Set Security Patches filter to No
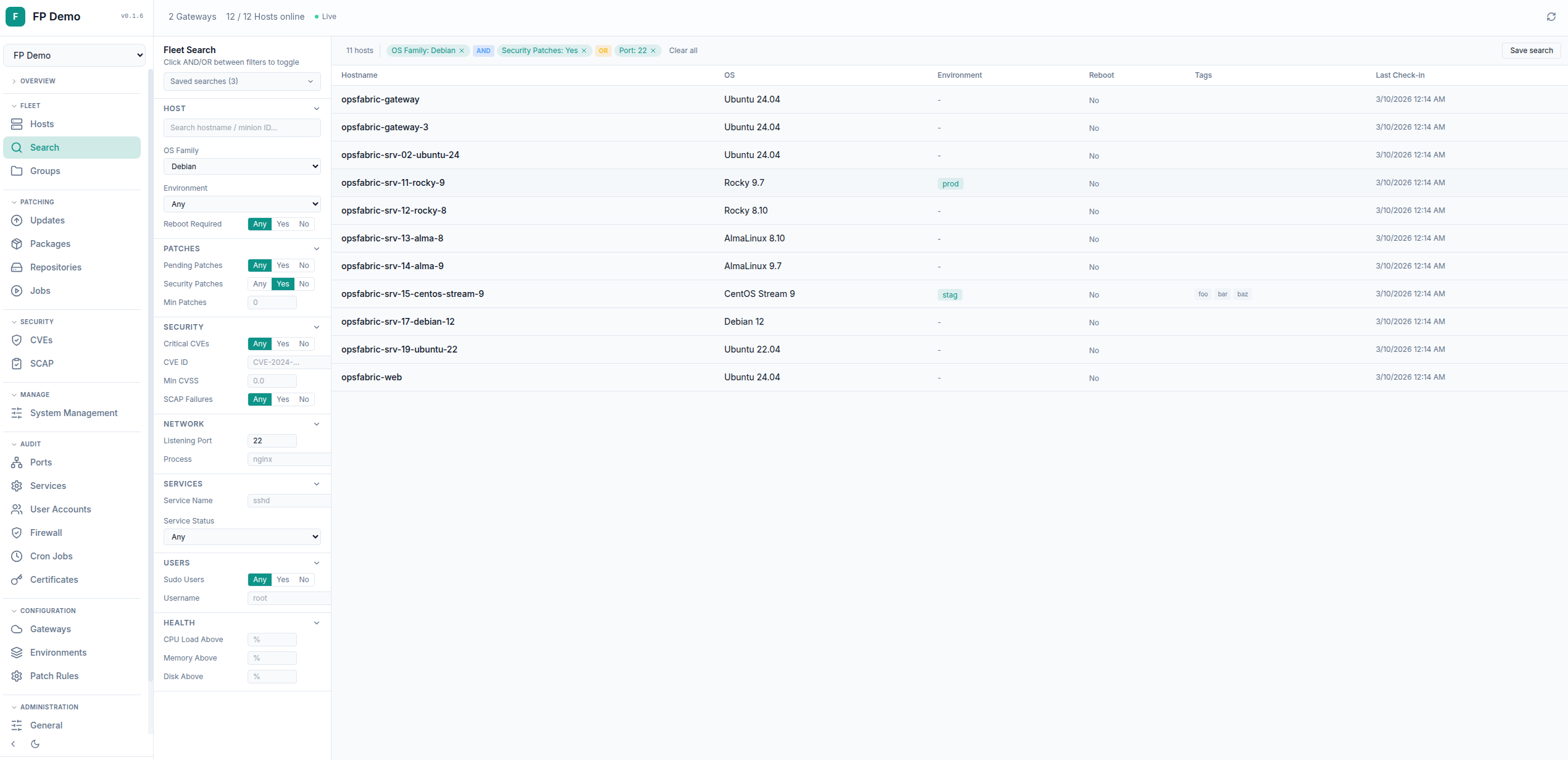The height and width of the screenshot is (760, 1568). click(304, 283)
